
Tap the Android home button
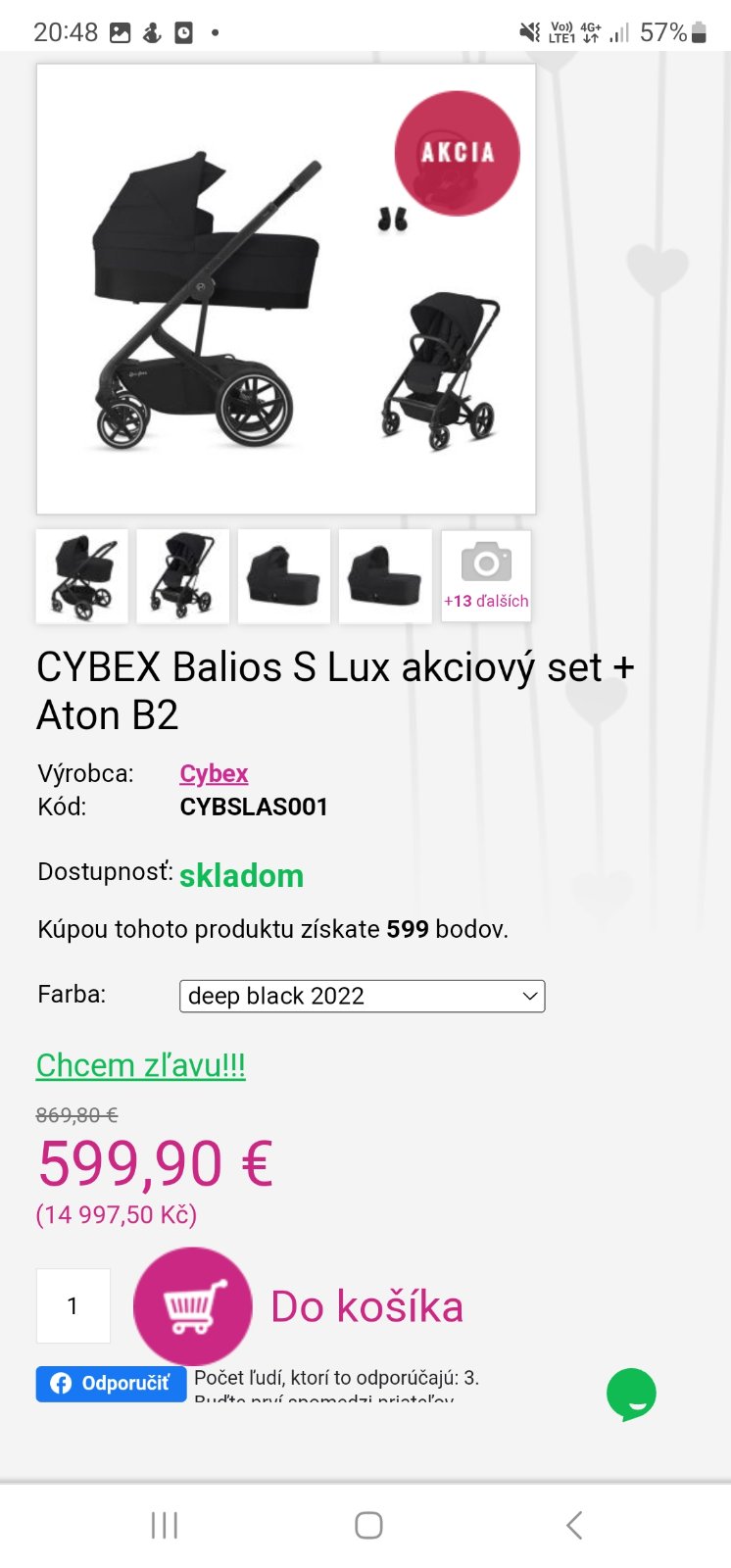tap(368, 1525)
